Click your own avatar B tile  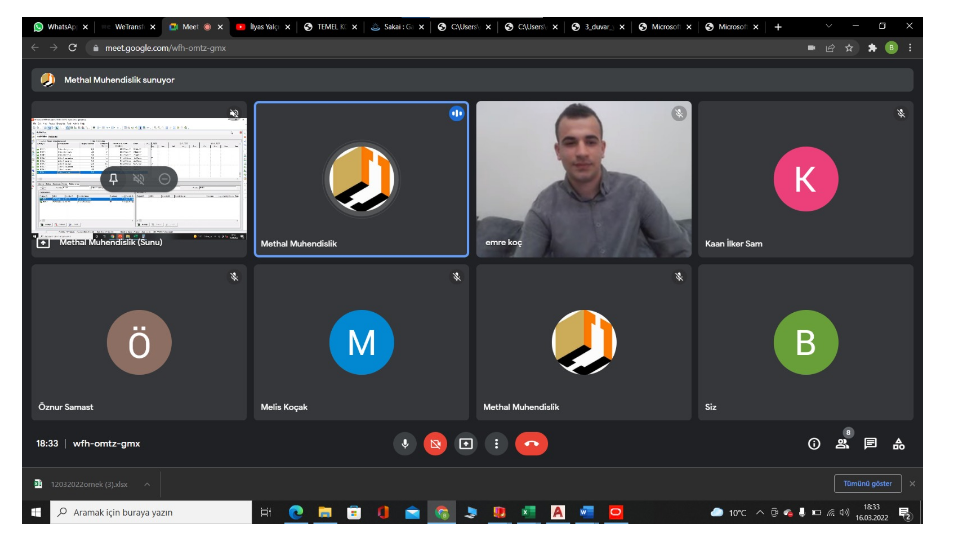click(x=806, y=342)
